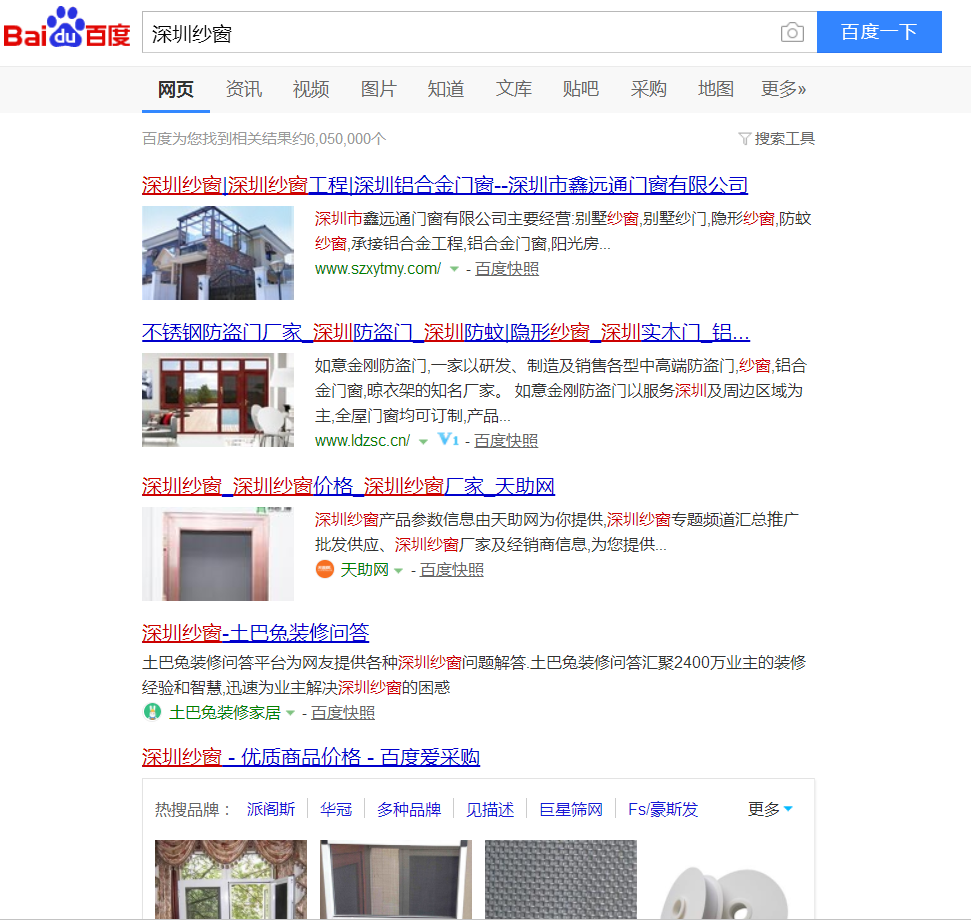Open 百度快照 for ldzsc.cn result

coord(506,441)
